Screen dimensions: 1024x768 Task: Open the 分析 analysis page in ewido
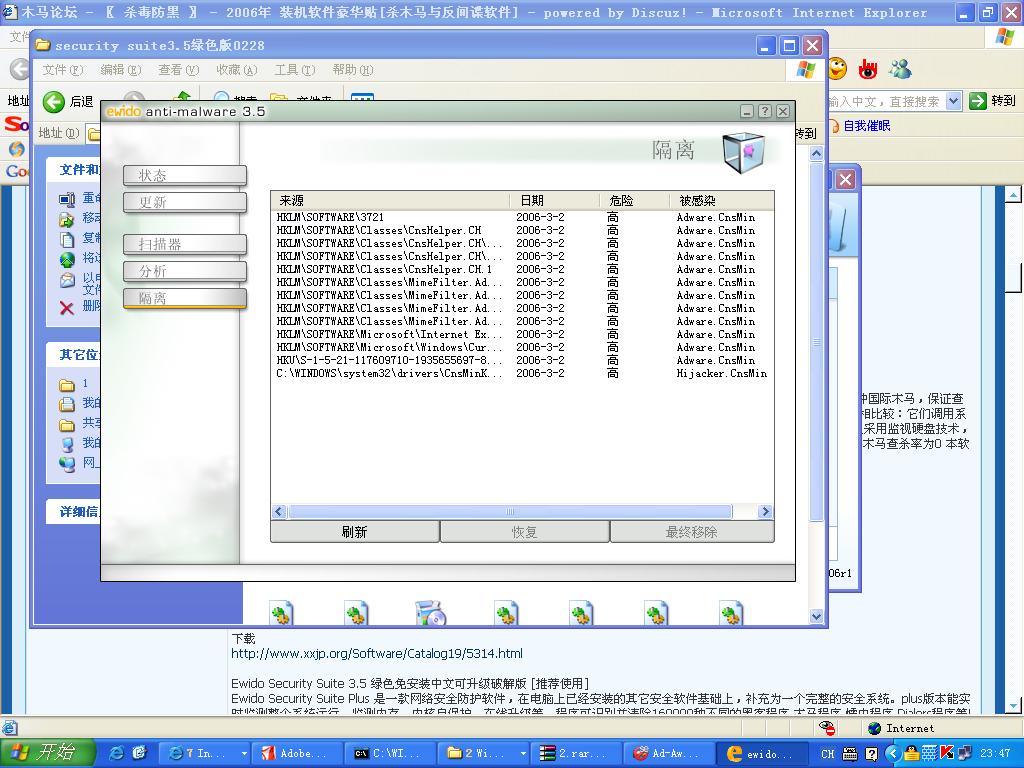(185, 271)
